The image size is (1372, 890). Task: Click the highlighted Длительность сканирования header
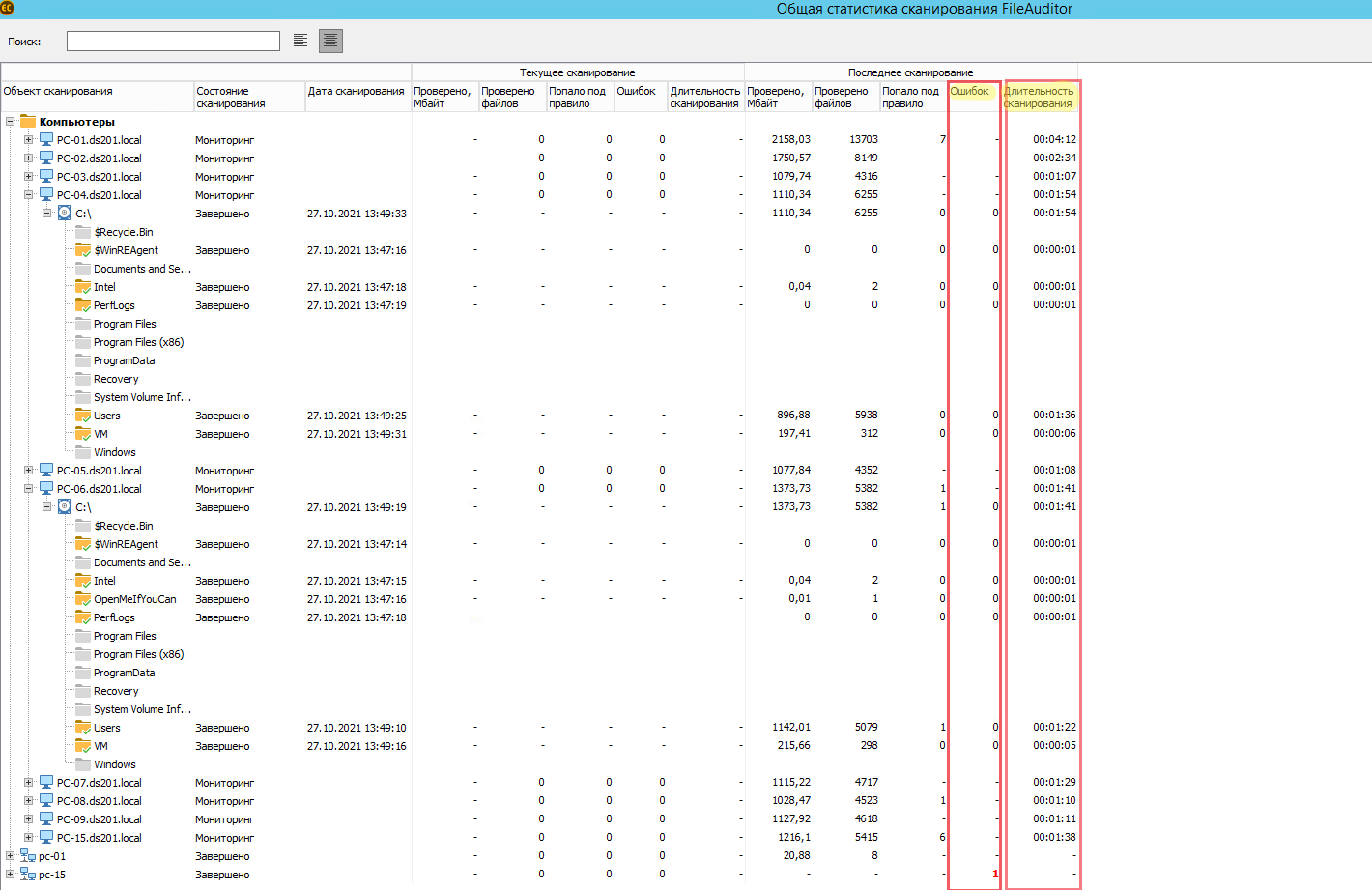(1039, 97)
